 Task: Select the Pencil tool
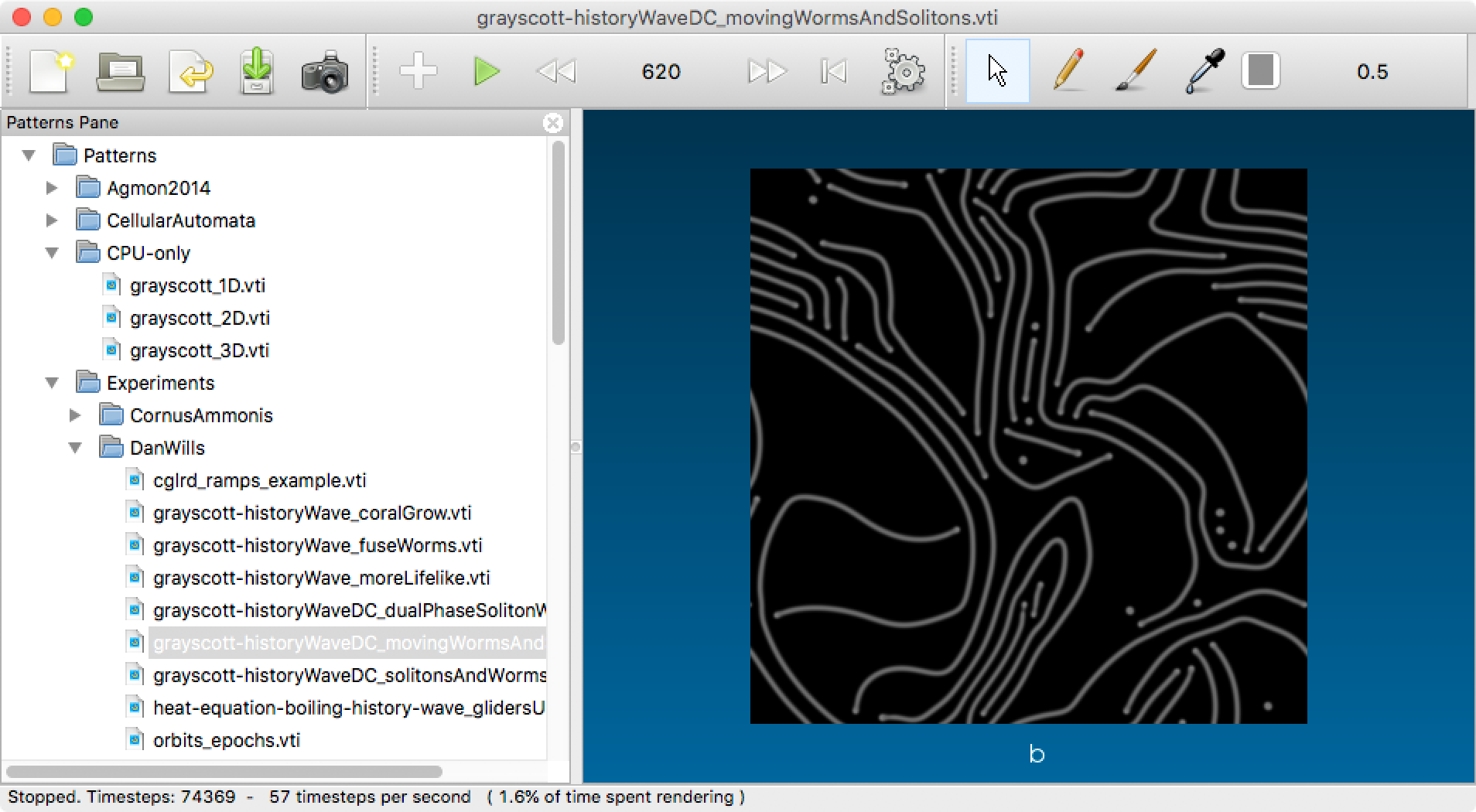pos(1068,72)
